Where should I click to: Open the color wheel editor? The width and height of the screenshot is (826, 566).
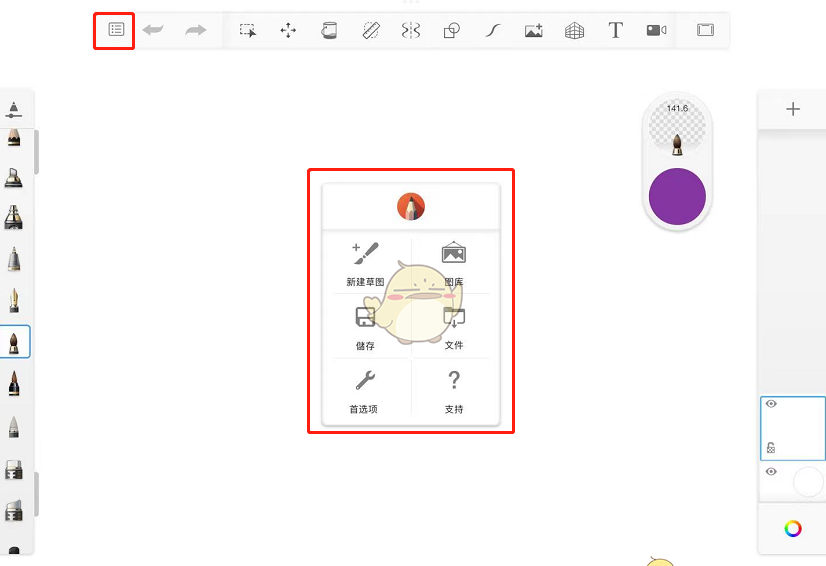pyautogui.click(x=793, y=529)
